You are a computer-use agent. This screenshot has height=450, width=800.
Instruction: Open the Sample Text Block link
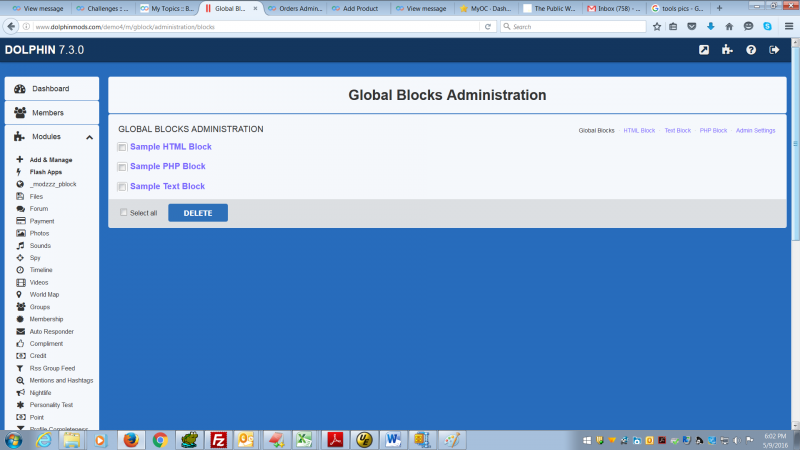coord(167,186)
